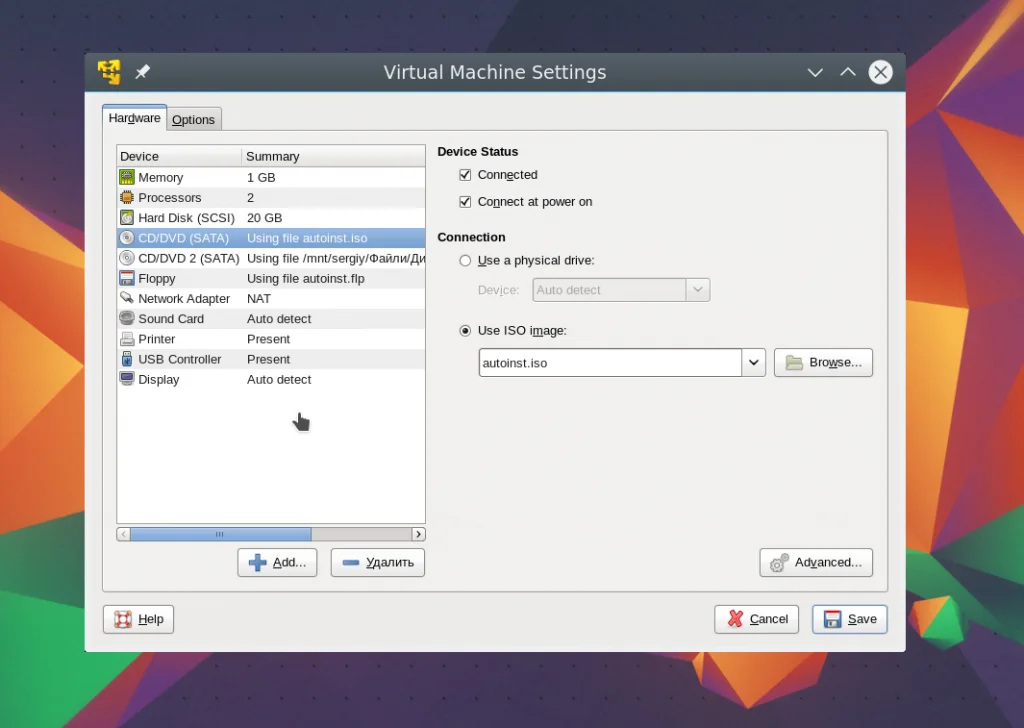
Task: Click the device list horizontal scrollbar
Action: point(220,534)
